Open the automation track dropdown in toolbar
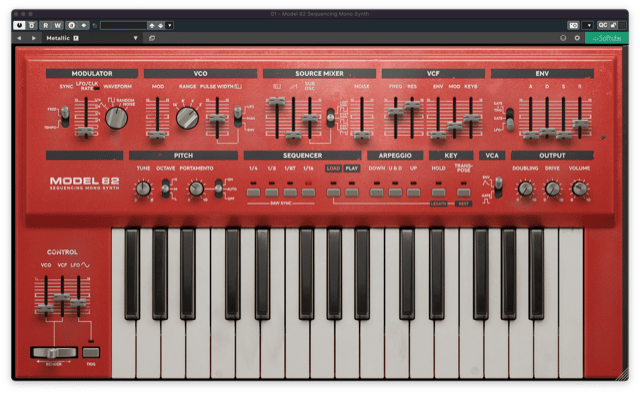The height and width of the screenshot is (394, 640). 170,25
